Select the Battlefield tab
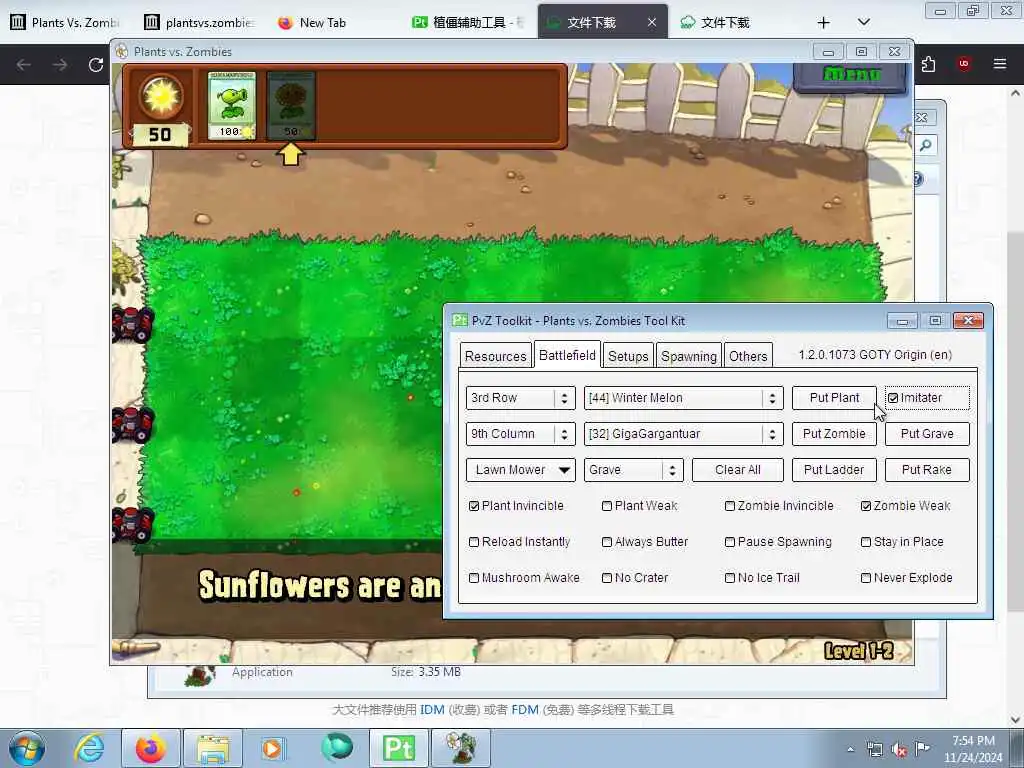Image resolution: width=1024 pixels, height=768 pixels. click(567, 355)
